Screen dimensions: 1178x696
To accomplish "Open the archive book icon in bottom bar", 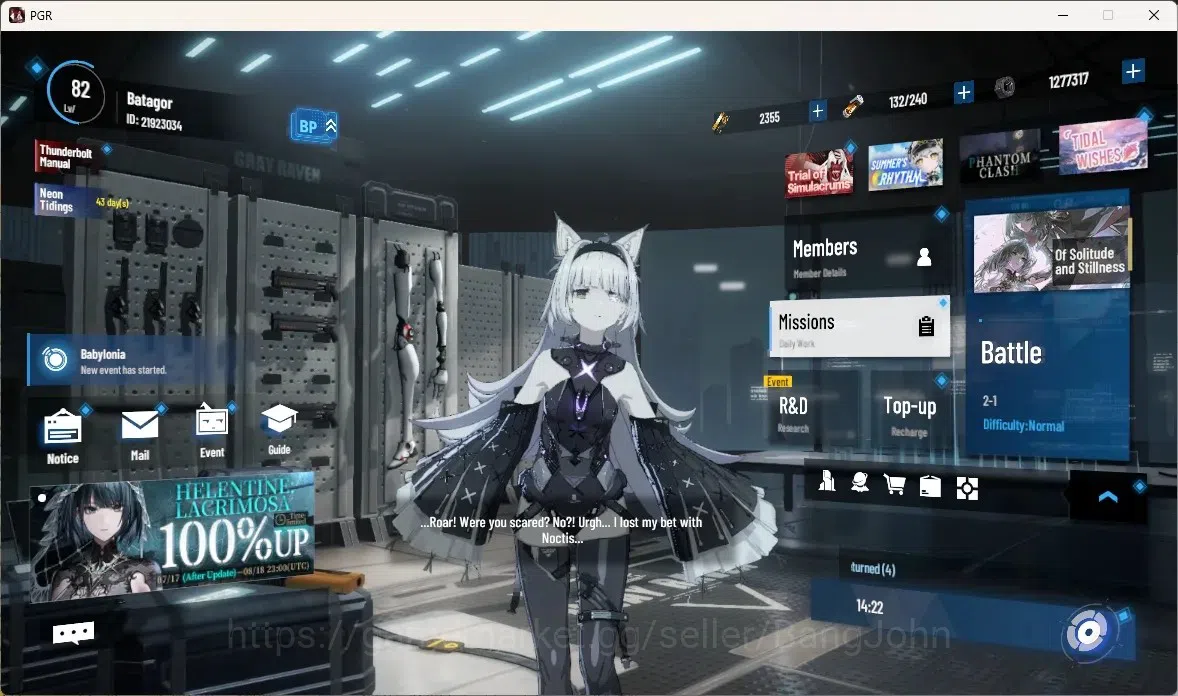I will coord(930,486).
